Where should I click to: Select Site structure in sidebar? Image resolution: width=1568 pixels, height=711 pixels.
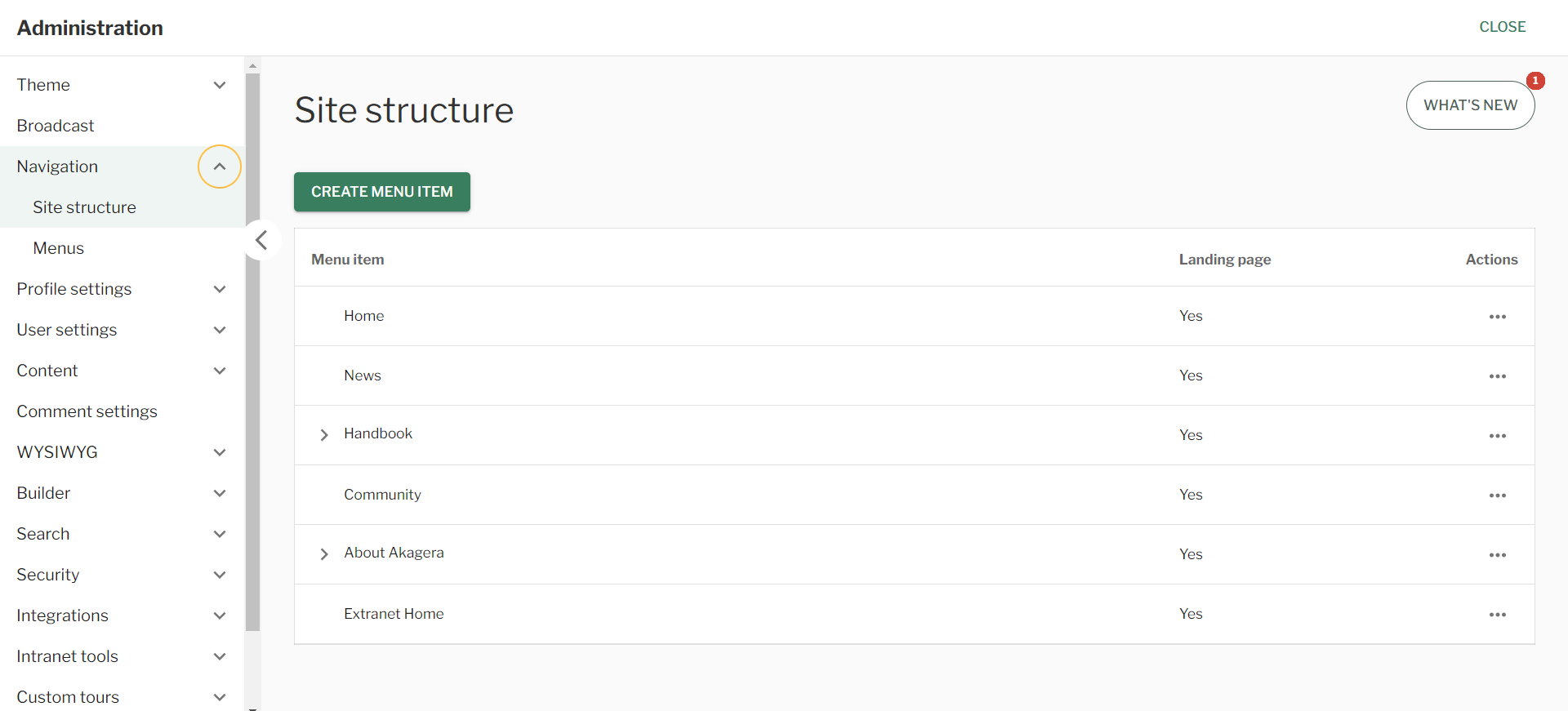coord(84,207)
